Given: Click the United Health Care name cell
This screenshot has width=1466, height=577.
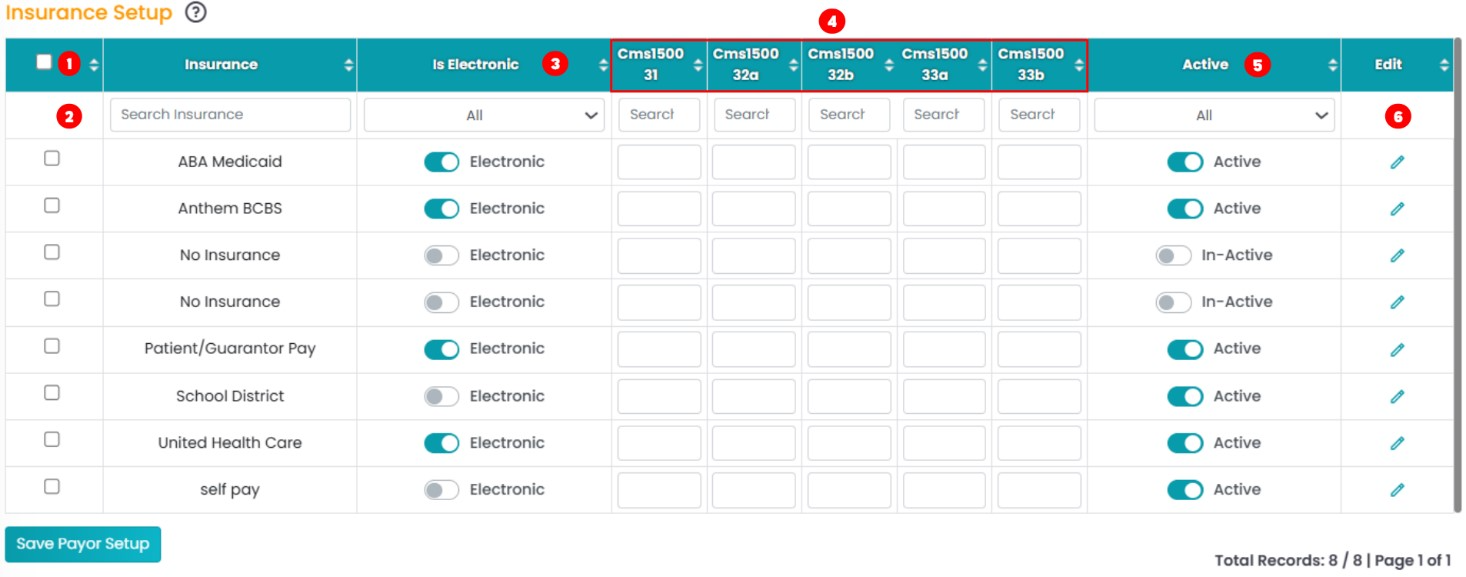Looking at the screenshot, I should click(230, 443).
